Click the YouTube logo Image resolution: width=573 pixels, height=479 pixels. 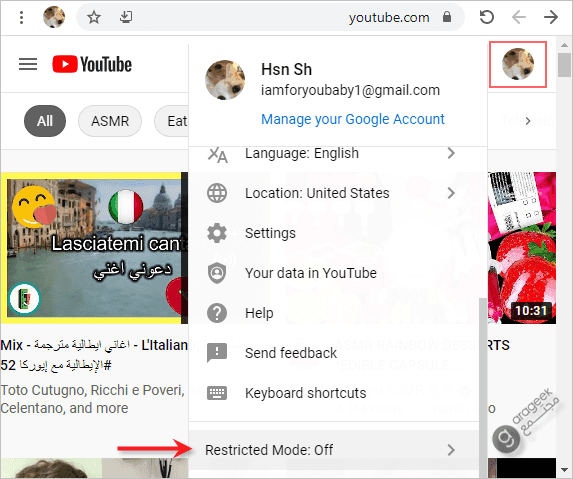click(92, 64)
